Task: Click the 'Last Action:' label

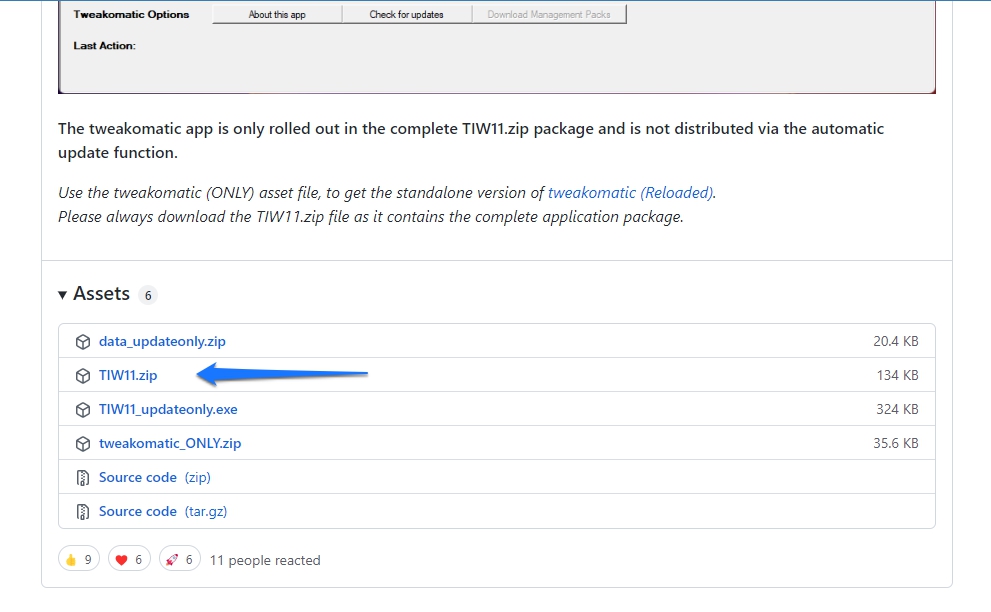Action: click(104, 46)
